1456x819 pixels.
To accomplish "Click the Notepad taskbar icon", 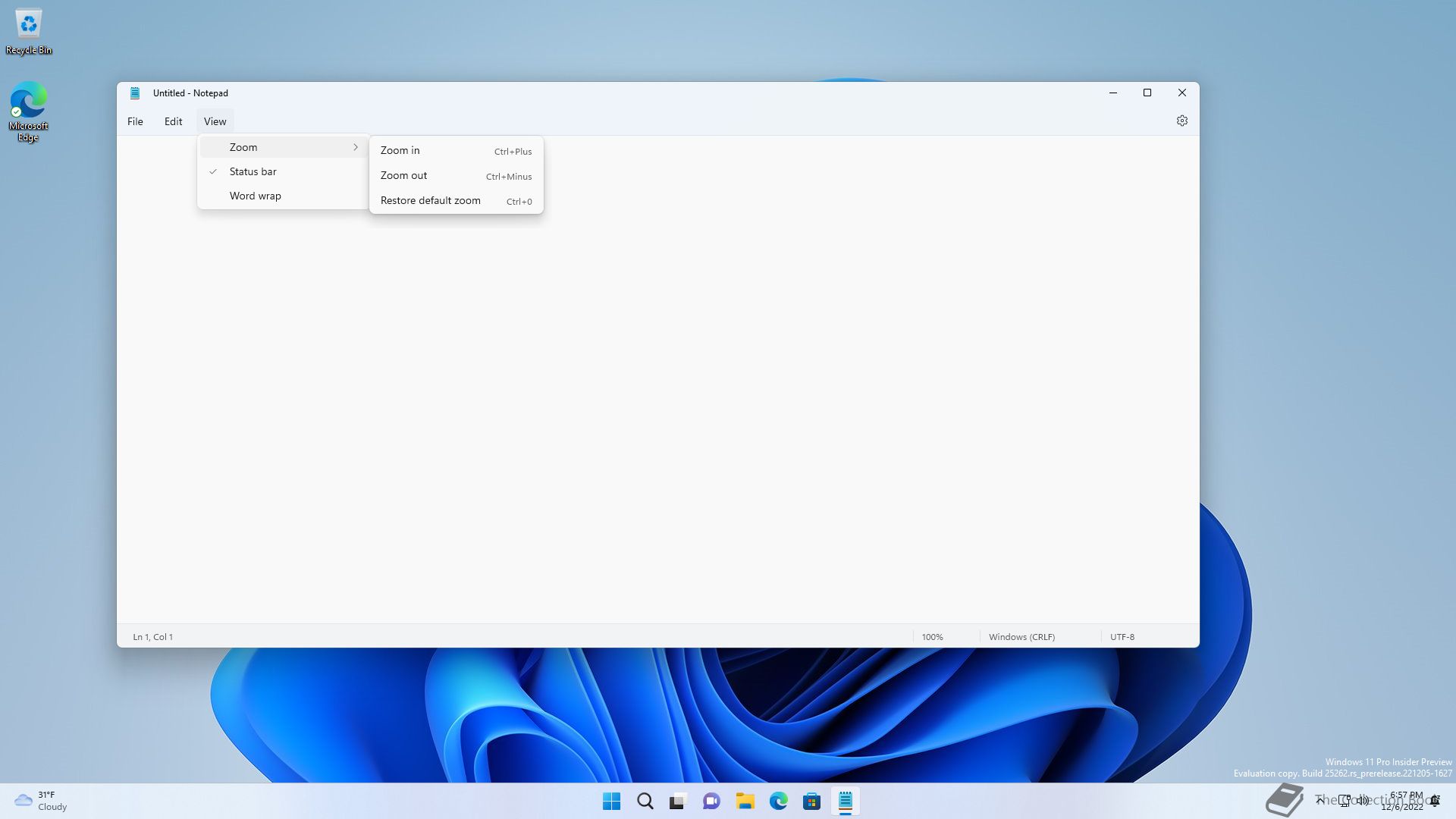I will point(845,801).
